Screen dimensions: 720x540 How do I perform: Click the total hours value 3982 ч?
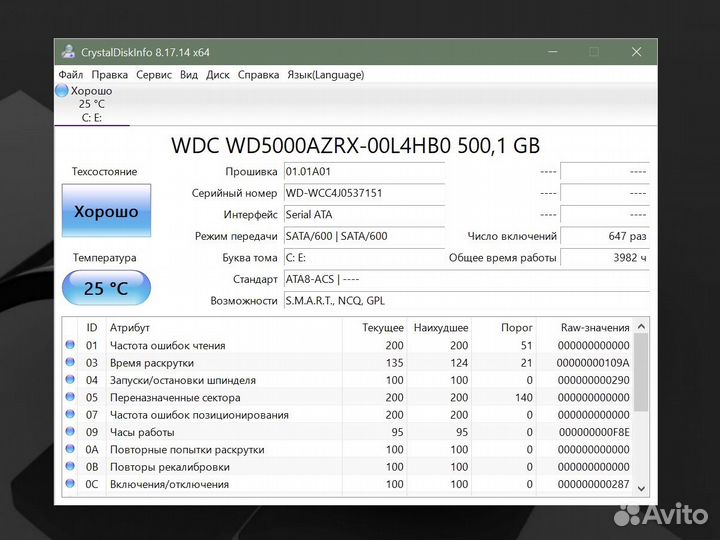click(605, 258)
